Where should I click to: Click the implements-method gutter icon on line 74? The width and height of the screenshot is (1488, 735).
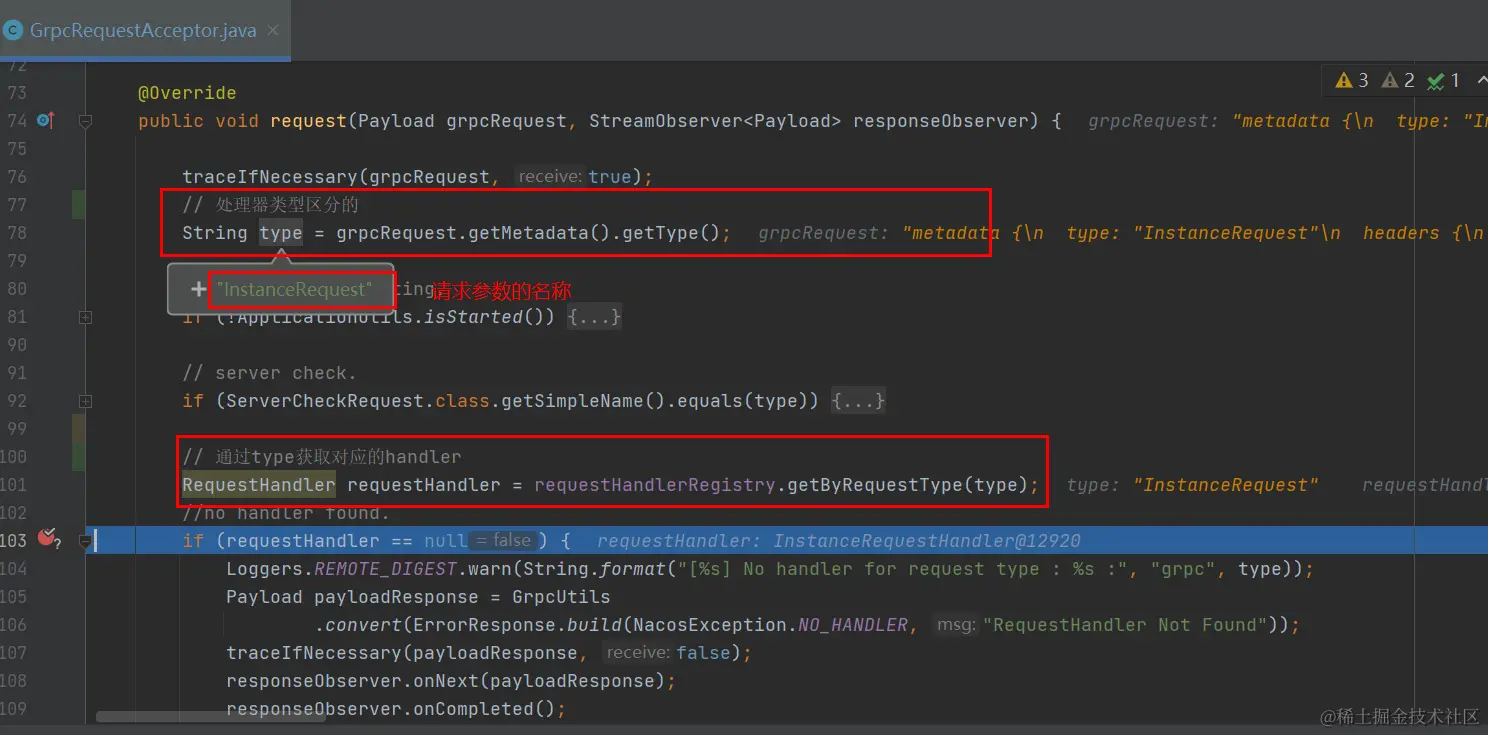tap(45, 121)
